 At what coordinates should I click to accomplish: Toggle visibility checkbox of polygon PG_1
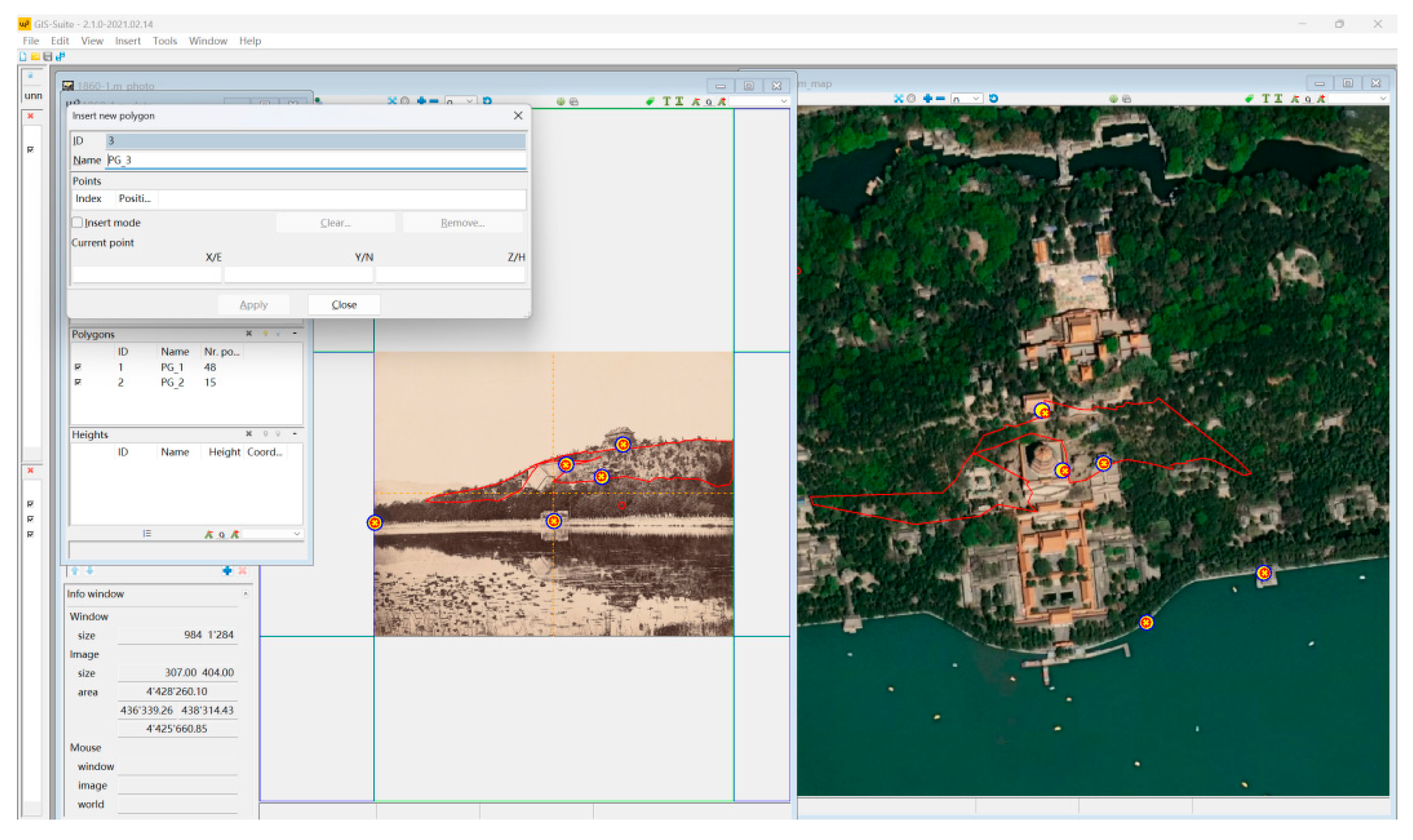[x=78, y=367]
